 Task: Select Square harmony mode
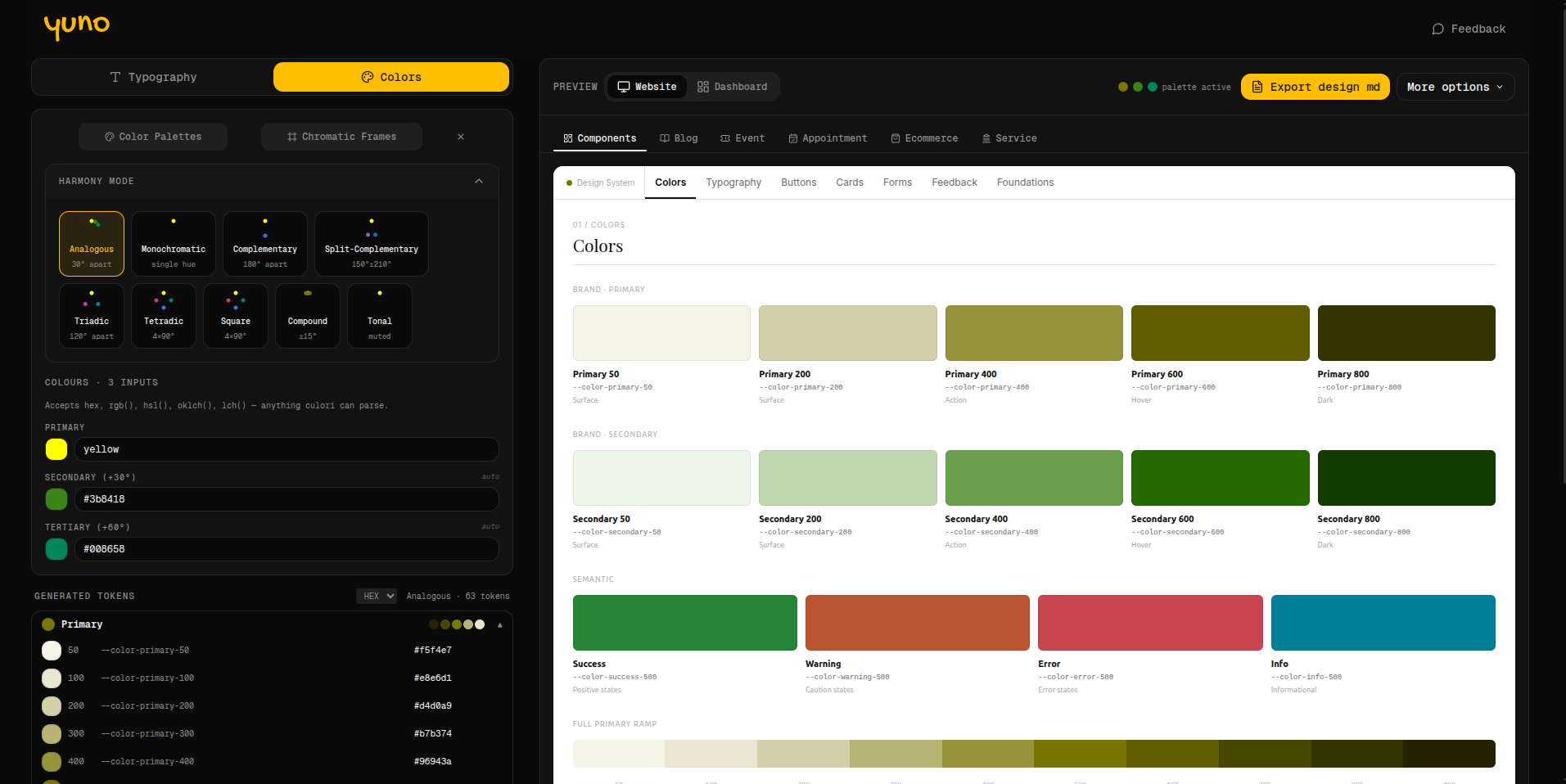tap(236, 316)
